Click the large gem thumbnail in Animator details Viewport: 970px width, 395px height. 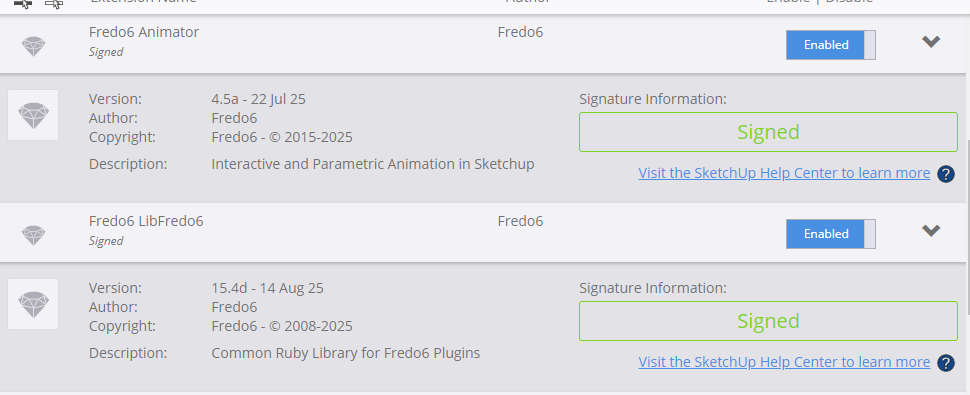pos(33,115)
